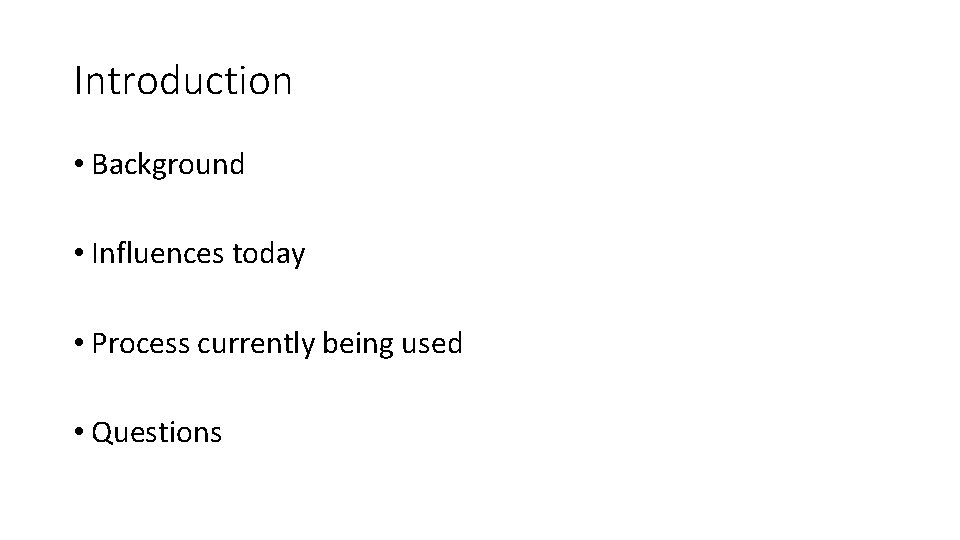960x540 pixels.
Task: Click the capital I in Influences
Action: [95, 254]
